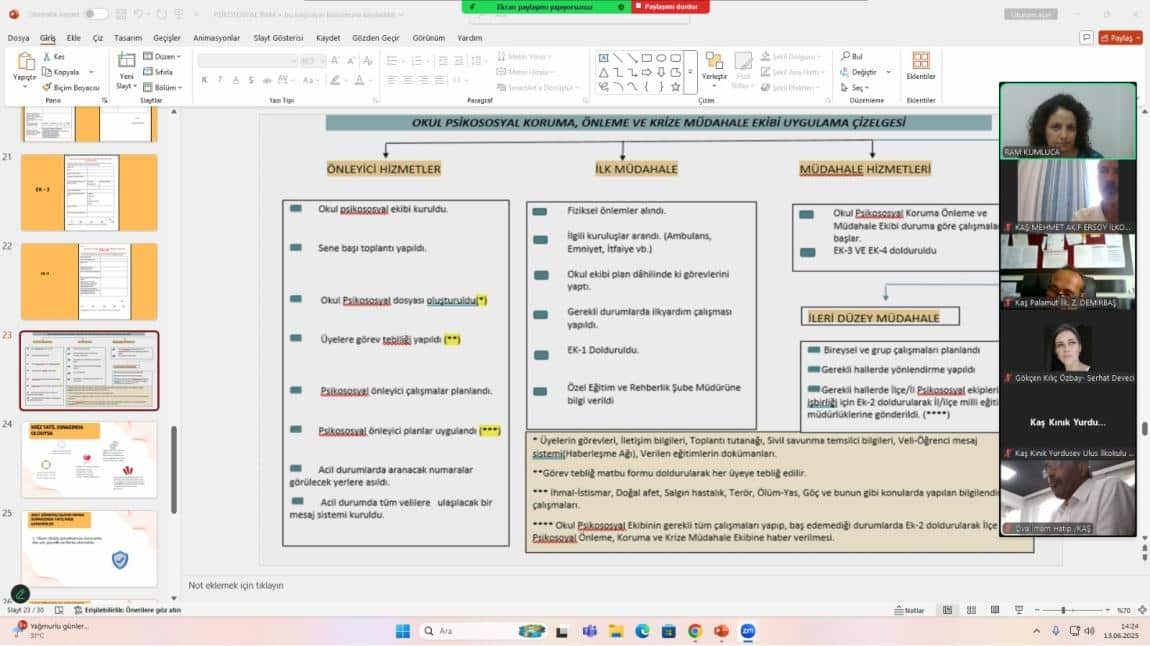1150x646 pixels.
Task: Toggle the Notlar notes pane
Action: click(x=910, y=610)
